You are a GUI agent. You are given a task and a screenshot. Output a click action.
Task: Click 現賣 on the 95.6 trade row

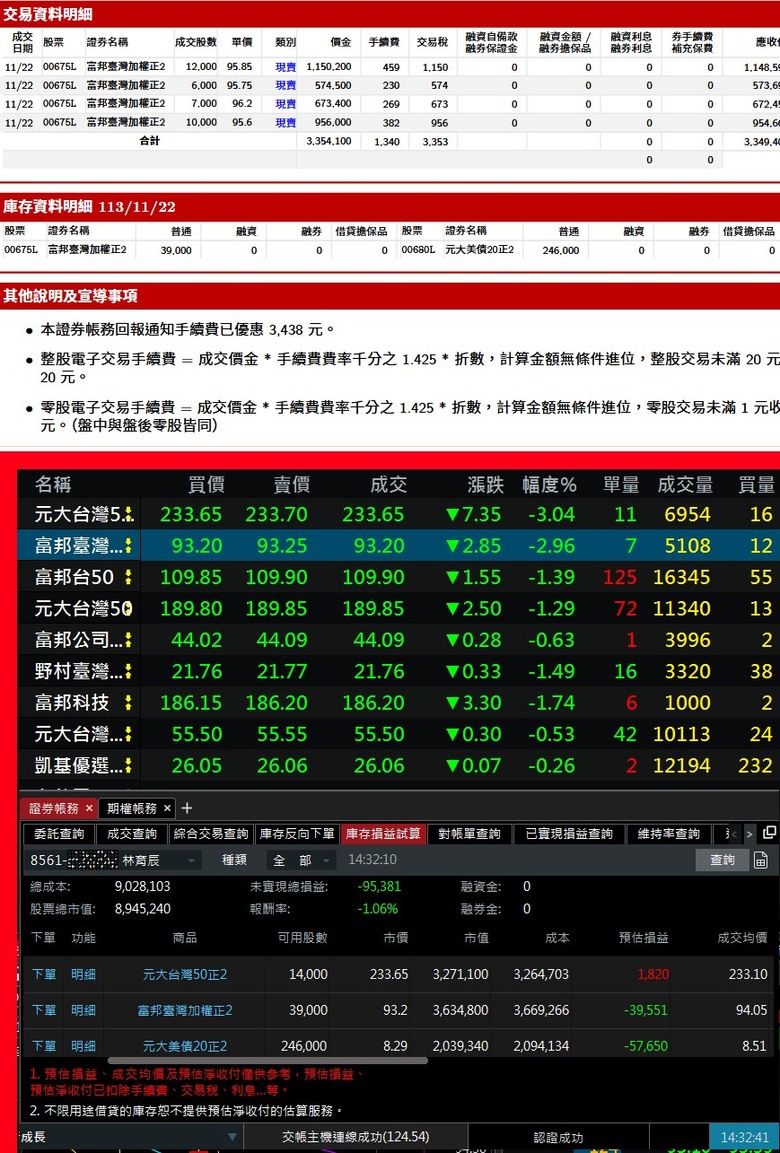tap(285, 123)
